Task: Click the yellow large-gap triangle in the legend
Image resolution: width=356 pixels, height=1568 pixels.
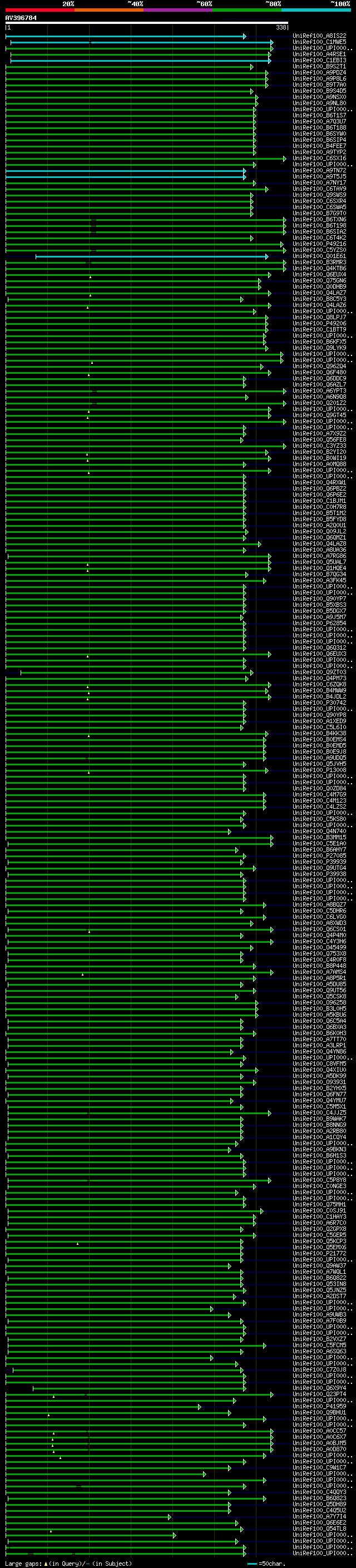Action: pos(46,1563)
